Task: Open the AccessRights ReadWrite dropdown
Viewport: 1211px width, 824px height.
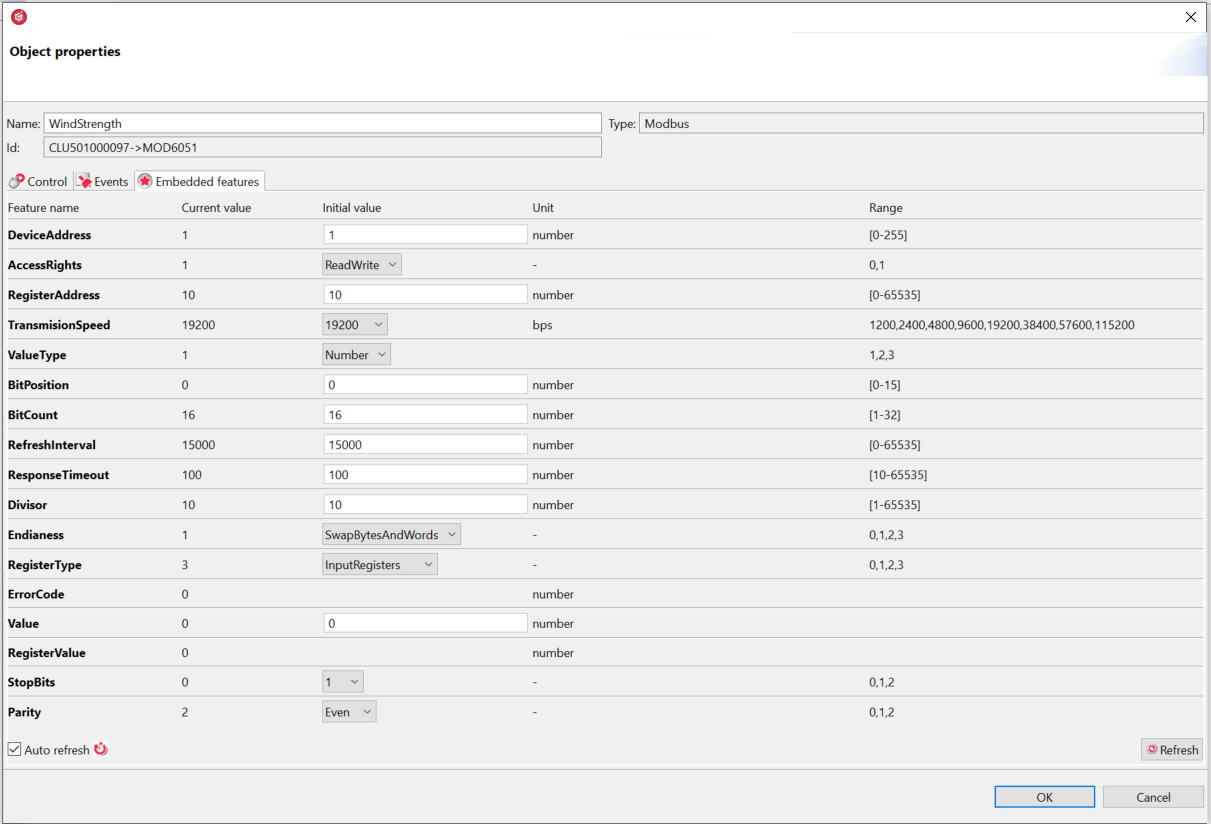Action: (362, 265)
